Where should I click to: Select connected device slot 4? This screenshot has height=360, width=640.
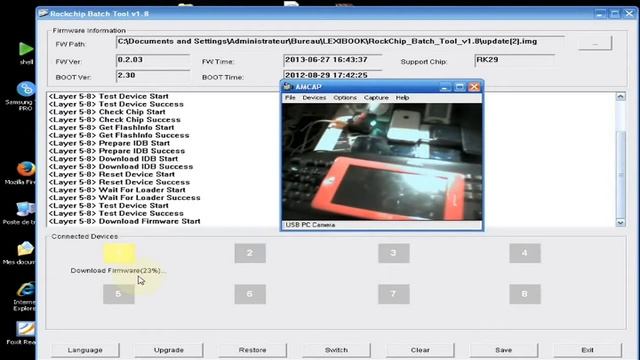click(524, 253)
